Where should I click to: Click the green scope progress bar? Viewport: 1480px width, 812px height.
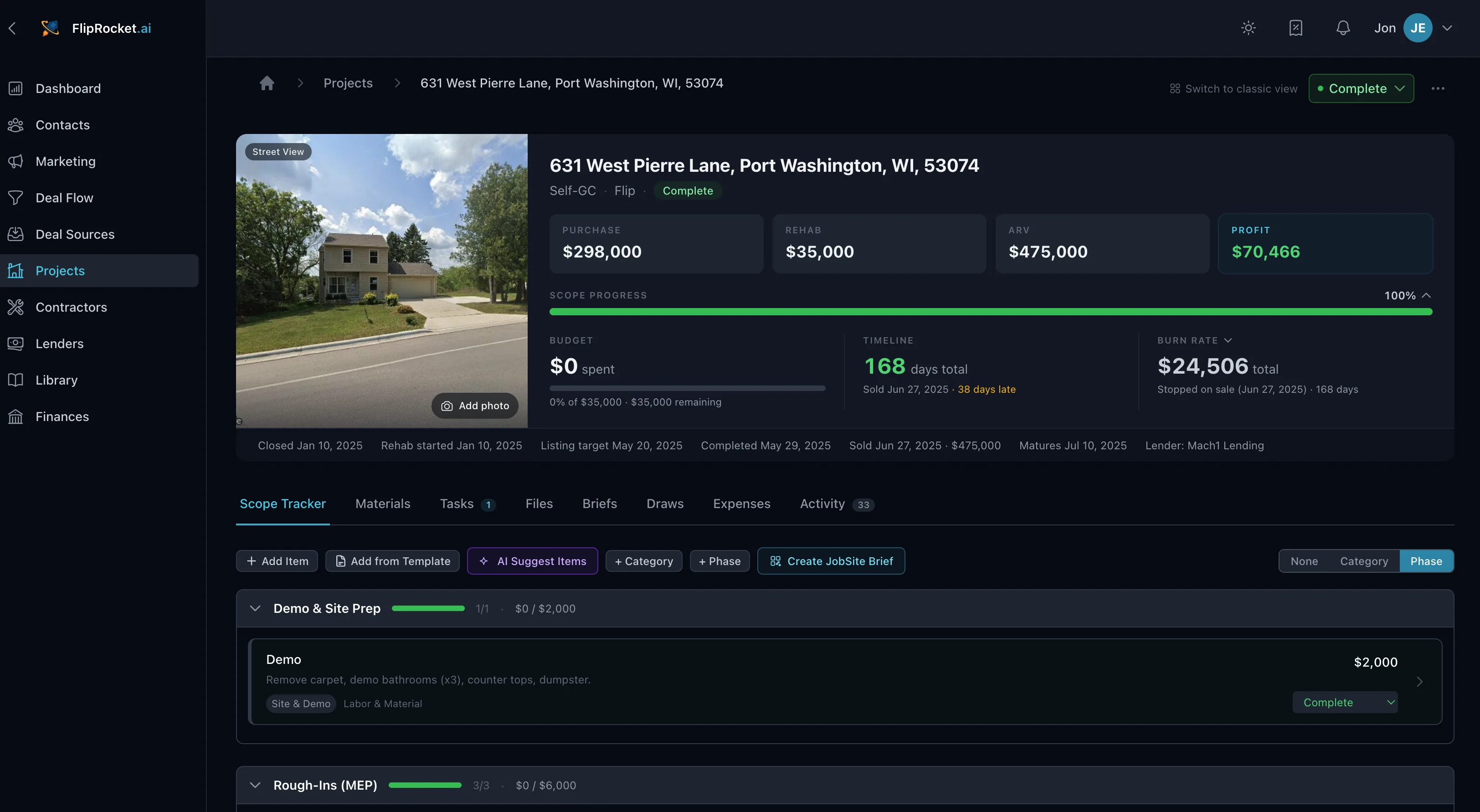coord(991,312)
